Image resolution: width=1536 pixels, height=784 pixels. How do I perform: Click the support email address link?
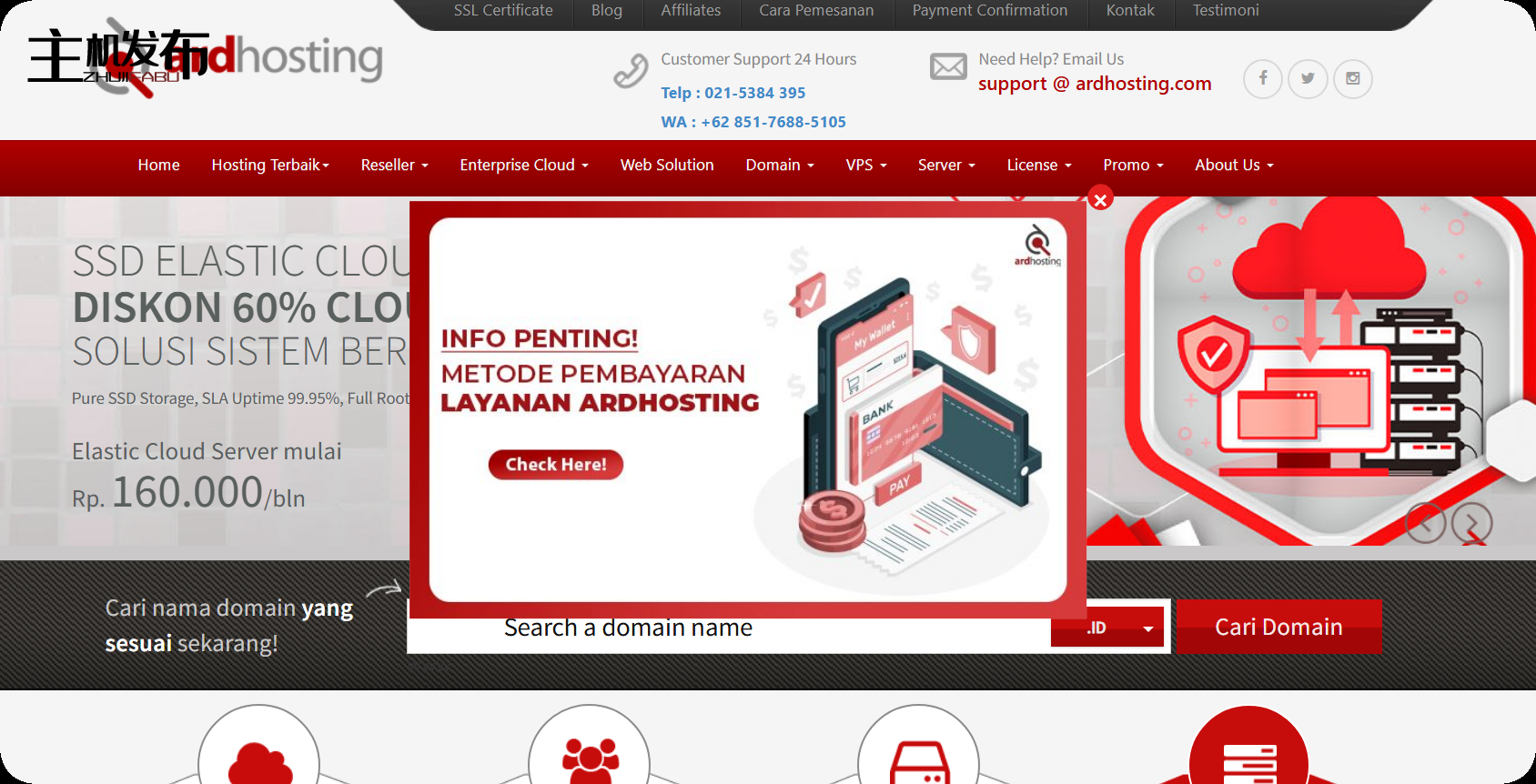click(x=1095, y=84)
